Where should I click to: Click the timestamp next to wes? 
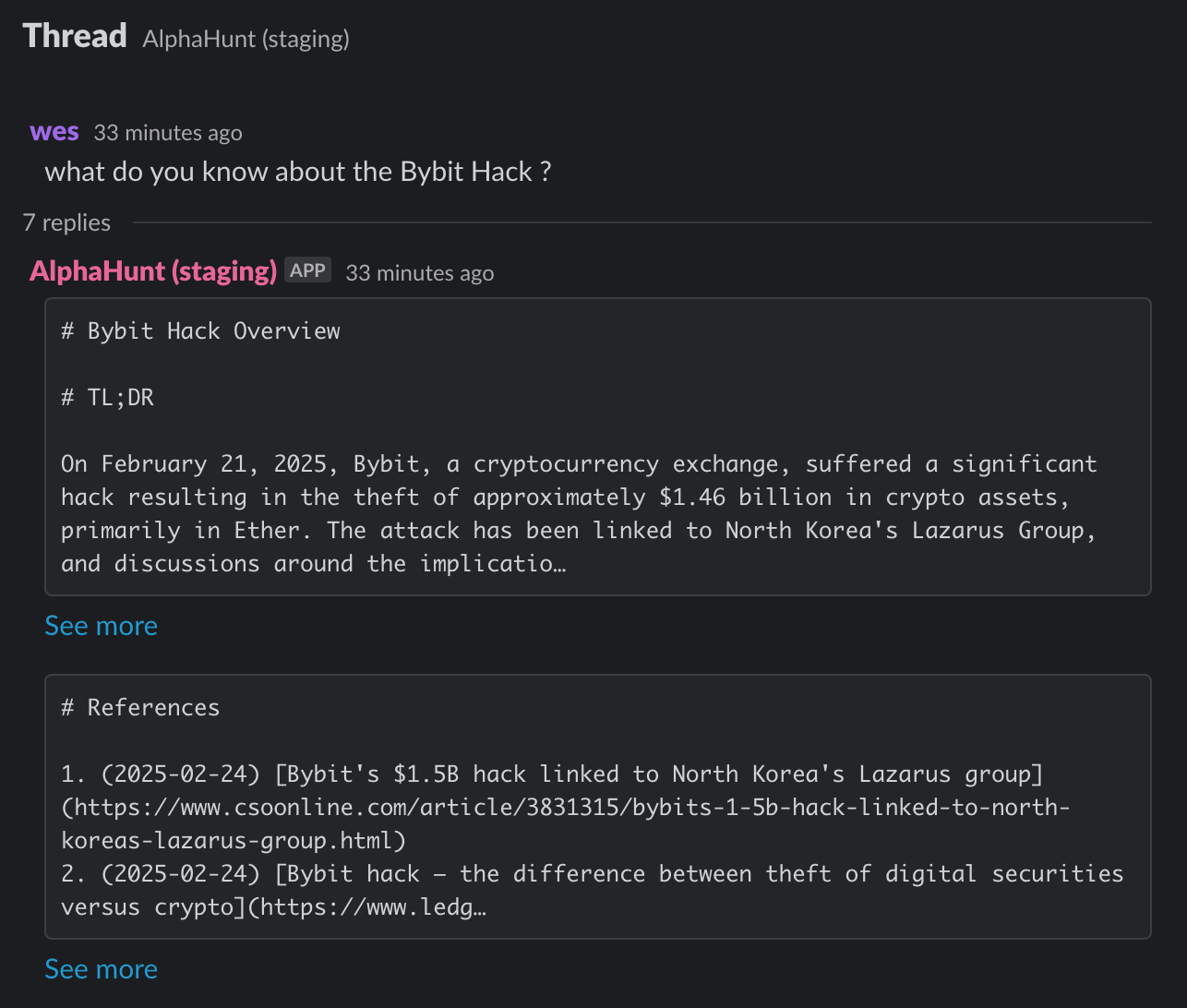[168, 133]
